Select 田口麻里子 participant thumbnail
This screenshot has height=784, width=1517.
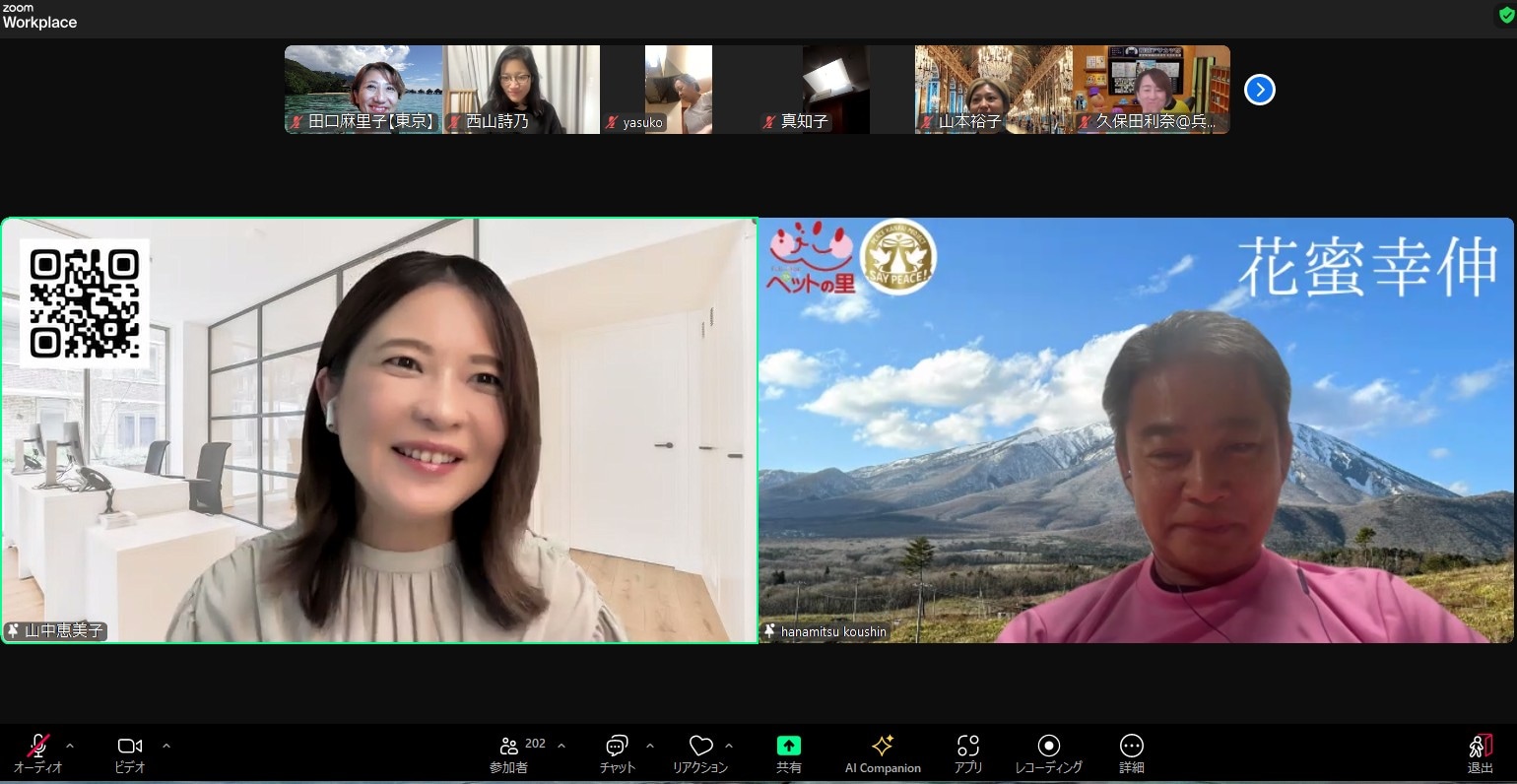pos(363,89)
